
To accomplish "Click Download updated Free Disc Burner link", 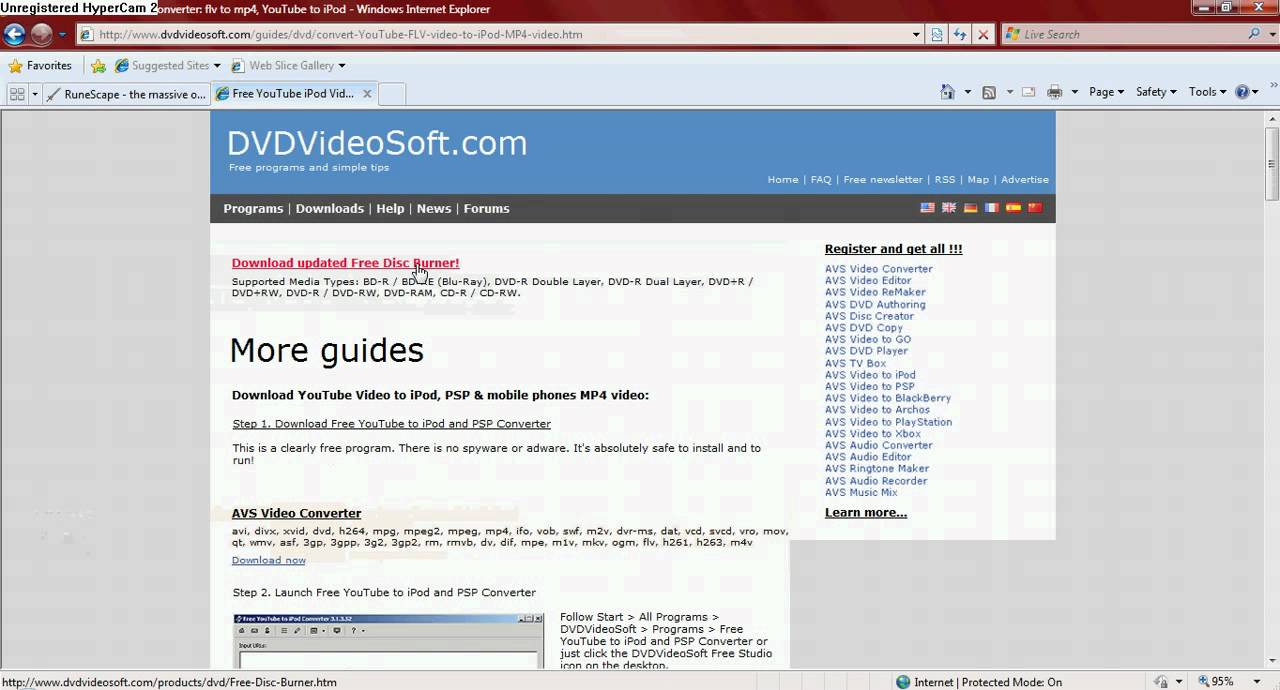I will coord(346,263).
